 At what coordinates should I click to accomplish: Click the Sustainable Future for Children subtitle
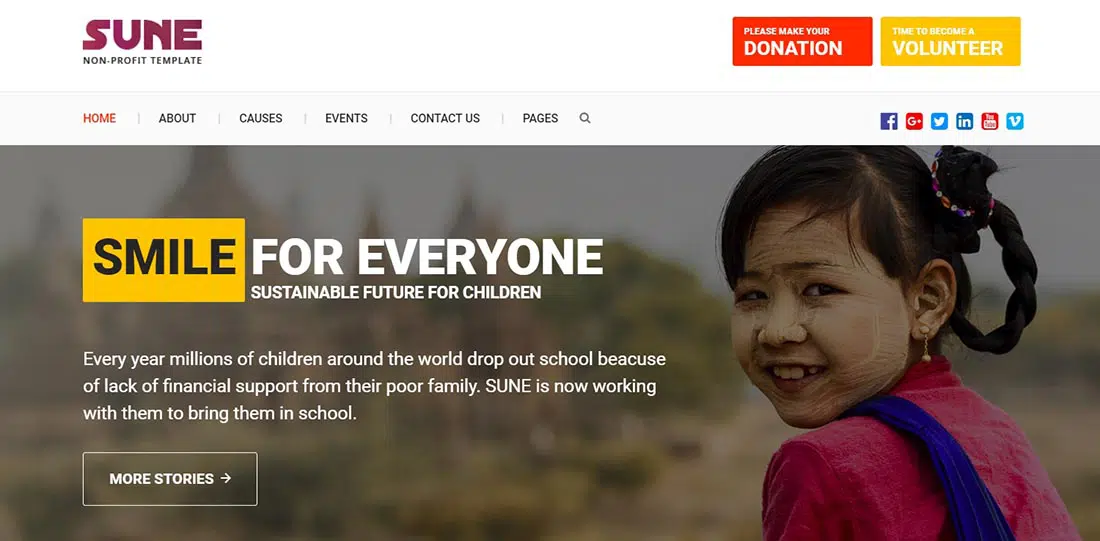tap(396, 293)
